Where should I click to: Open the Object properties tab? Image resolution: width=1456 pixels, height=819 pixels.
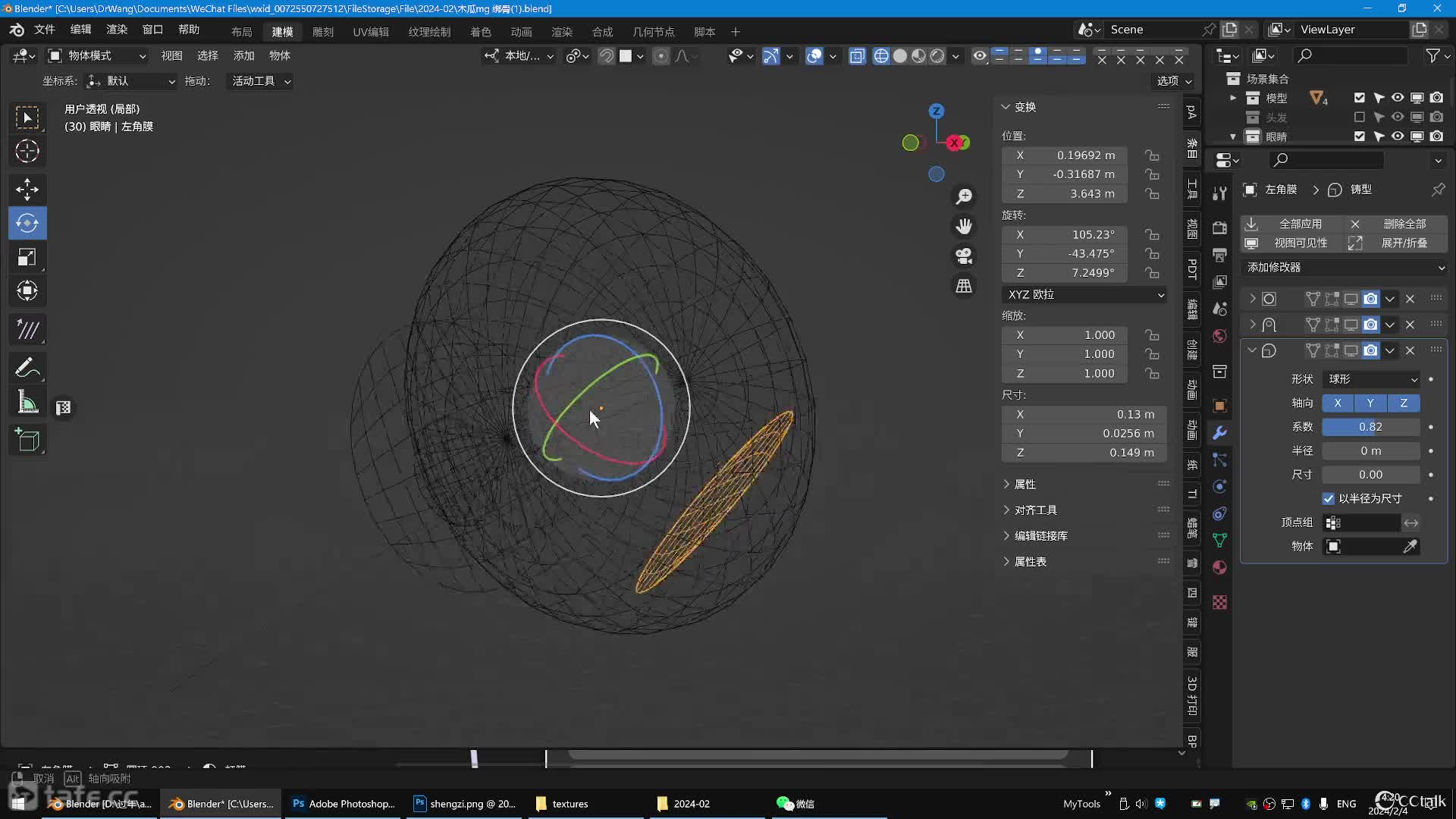[x=1219, y=406]
